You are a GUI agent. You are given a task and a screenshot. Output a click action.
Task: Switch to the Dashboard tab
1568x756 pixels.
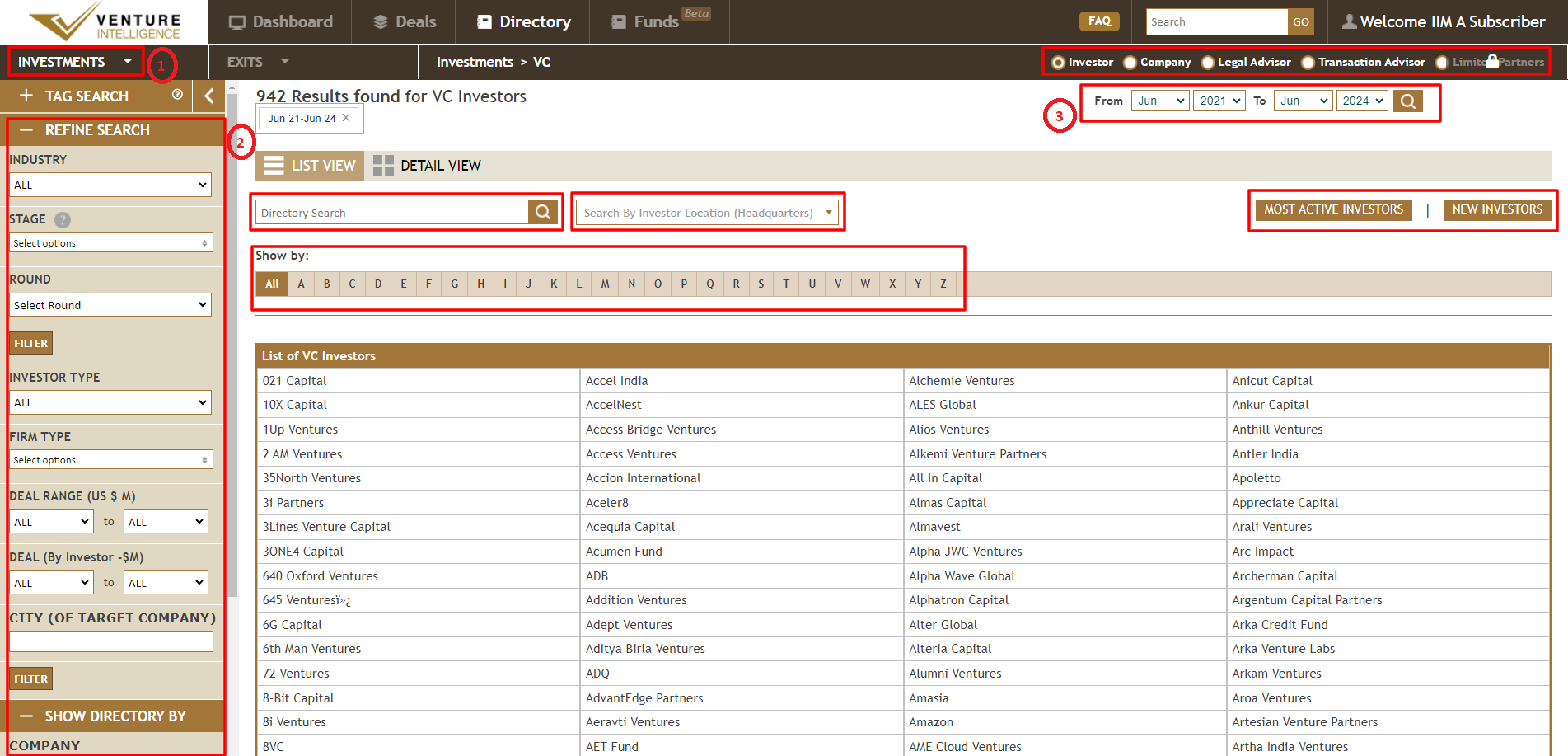(280, 22)
